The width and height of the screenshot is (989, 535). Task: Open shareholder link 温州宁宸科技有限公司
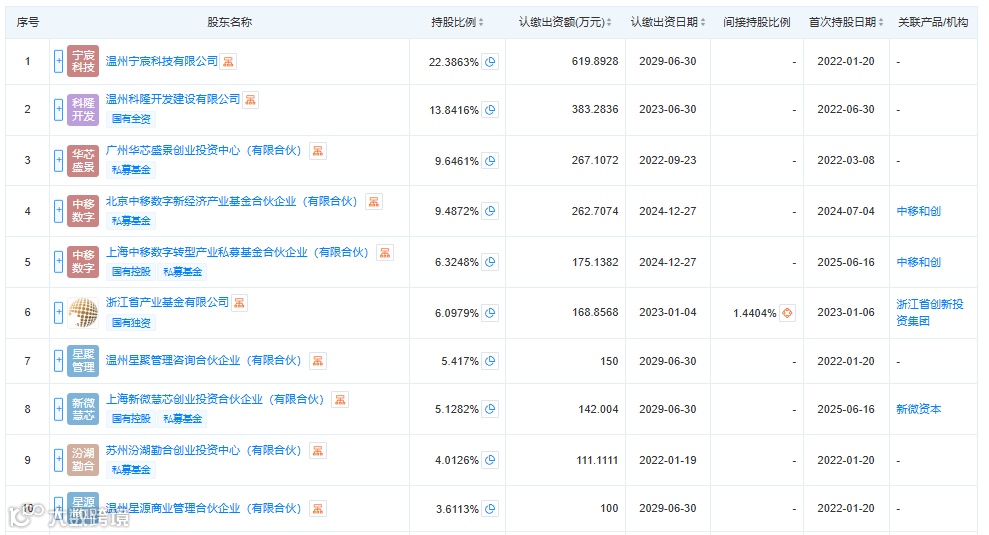pyautogui.click(x=161, y=61)
